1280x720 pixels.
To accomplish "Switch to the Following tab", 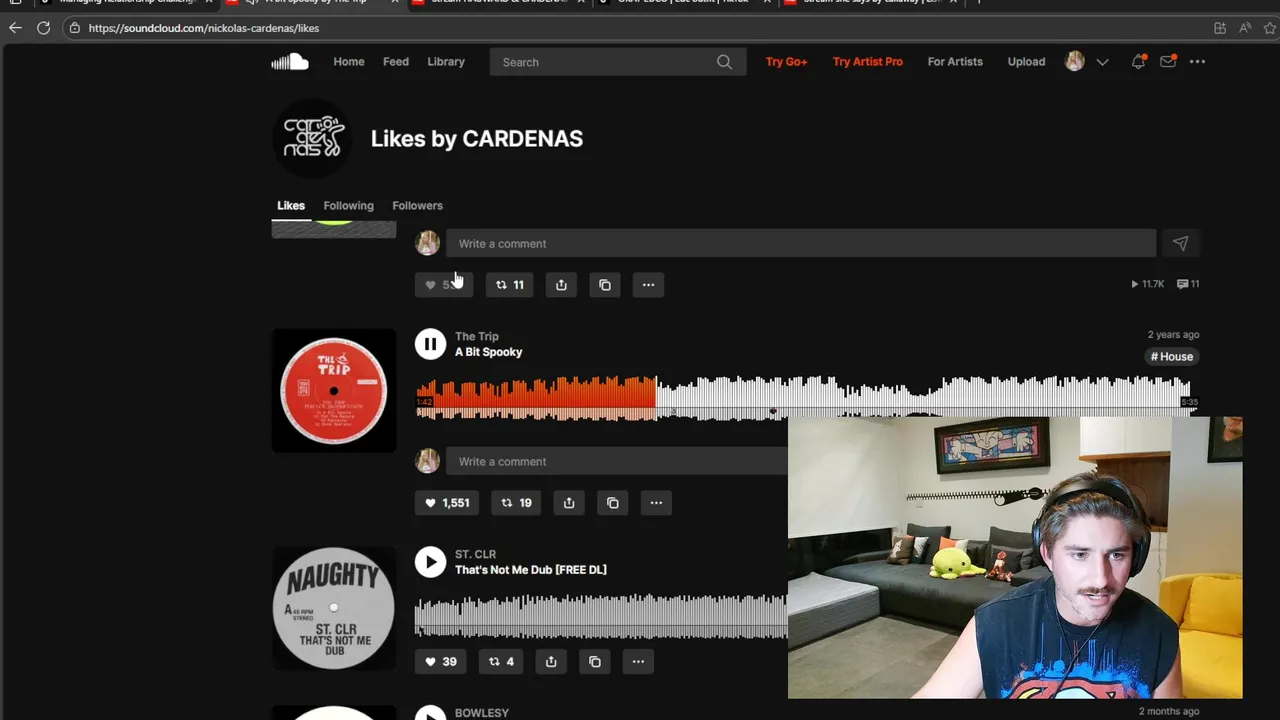I will click(x=348, y=205).
